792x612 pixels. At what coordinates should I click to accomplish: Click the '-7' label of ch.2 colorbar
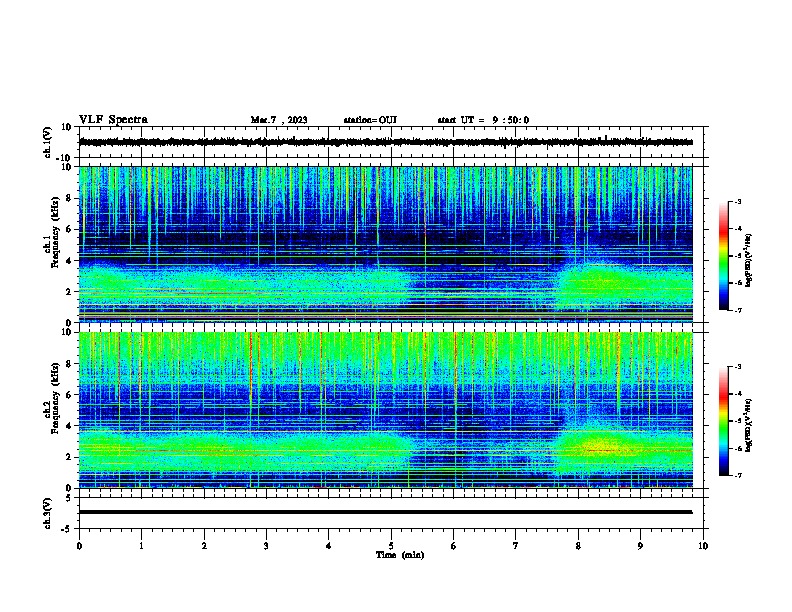click(738, 475)
